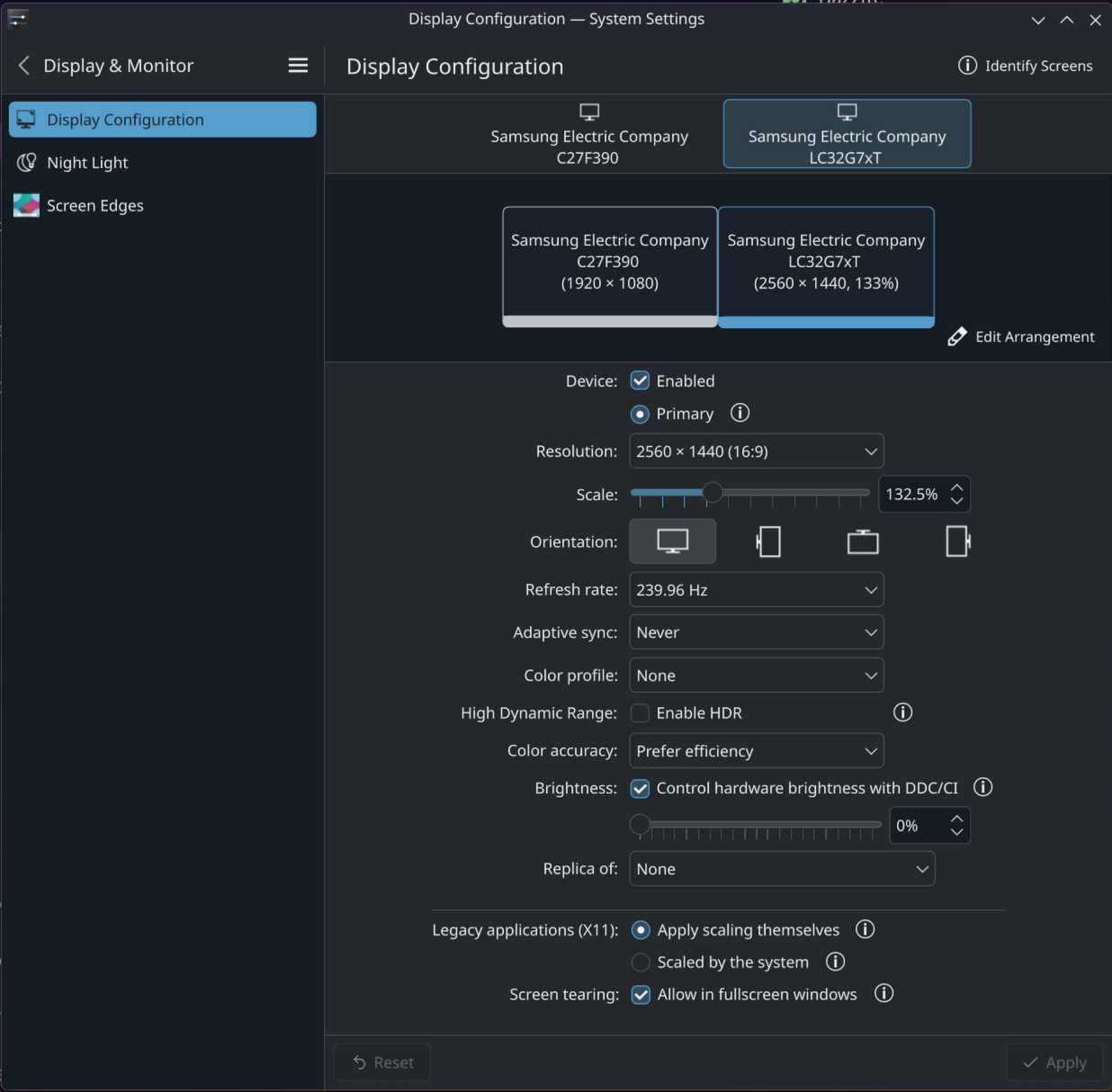
Task: Show info about screen tearing setting
Action: (x=884, y=993)
